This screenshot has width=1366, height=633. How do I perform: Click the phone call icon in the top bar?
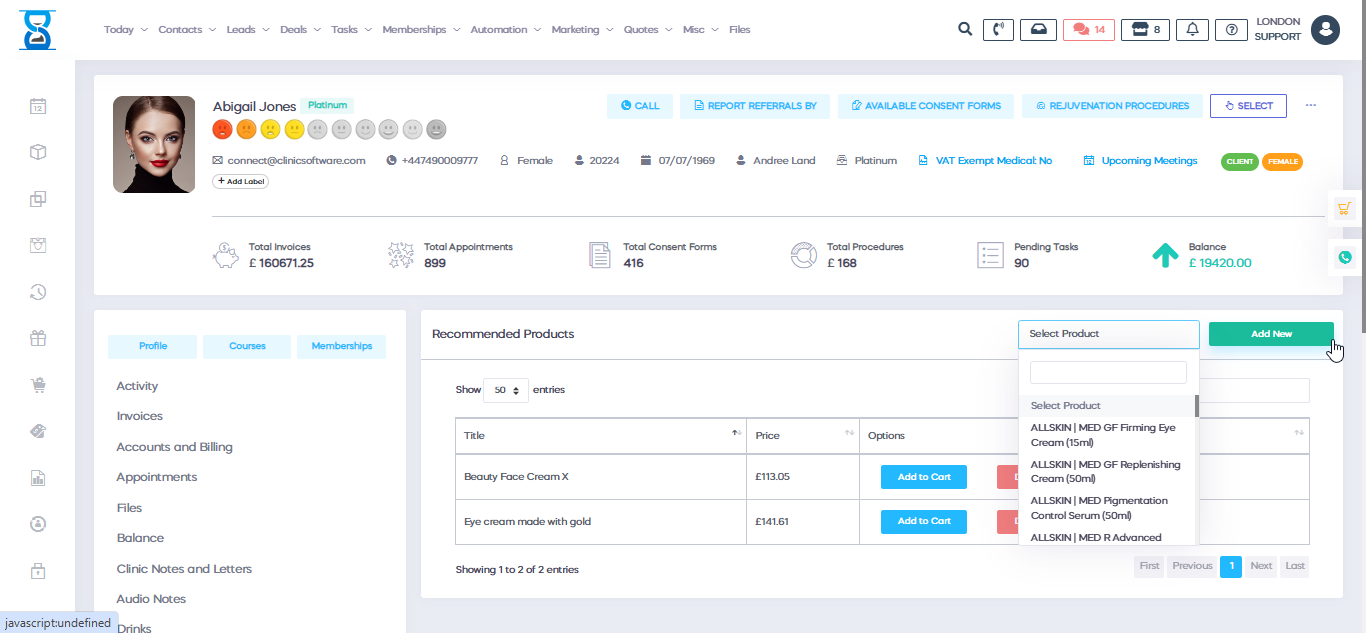pyautogui.click(x=997, y=29)
